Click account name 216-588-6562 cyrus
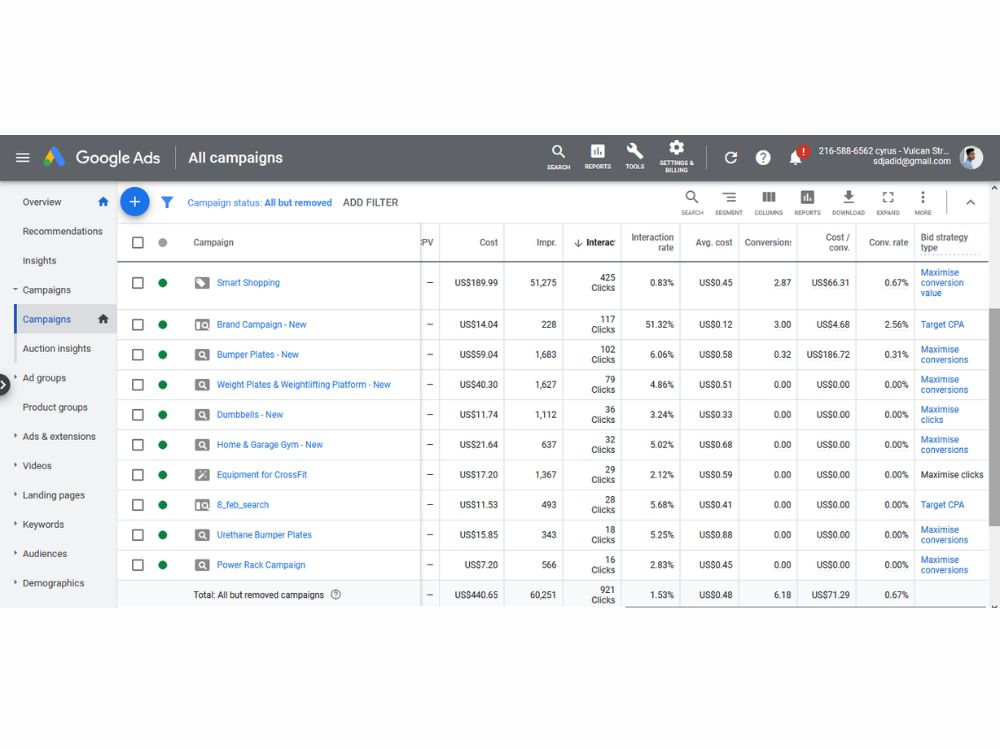Screen dimensions: 1000x750 pyautogui.click(x=883, y=151)
